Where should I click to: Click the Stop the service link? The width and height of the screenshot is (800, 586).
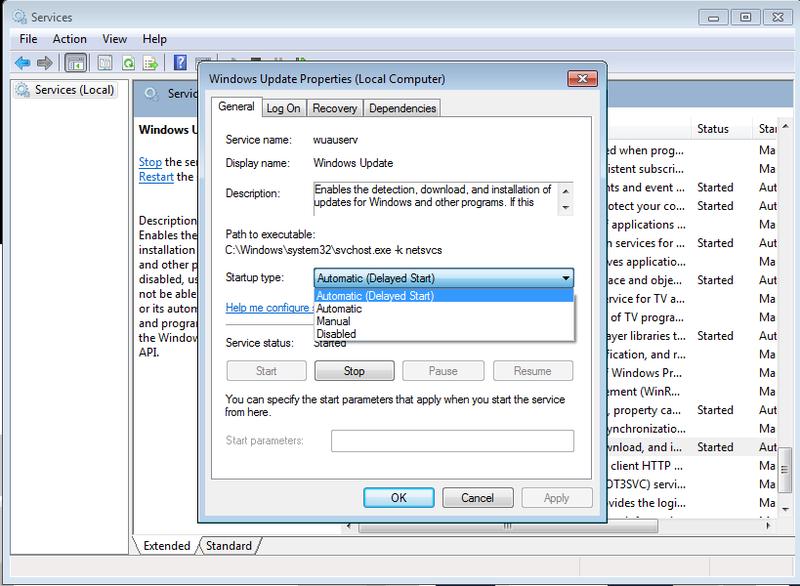[150, 162]
